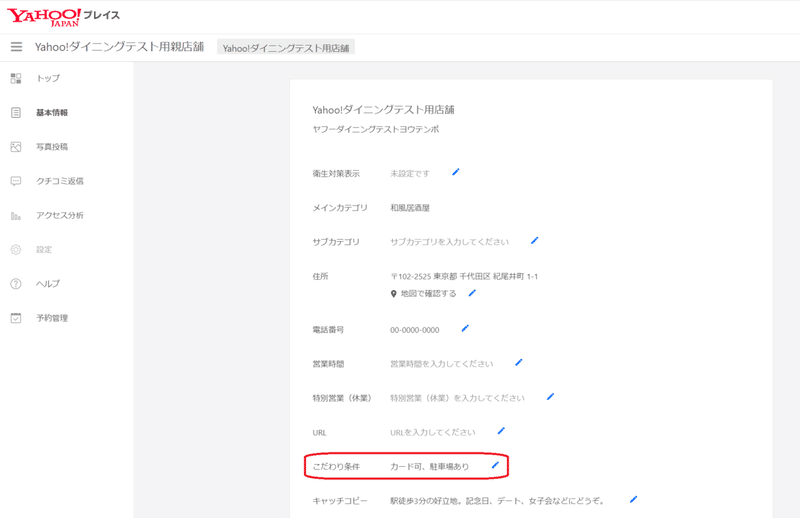The height and width of the screenshot is (518, 800).
Task: Edit サブカテゴリ with pencil icon
Action: [534, 240]
